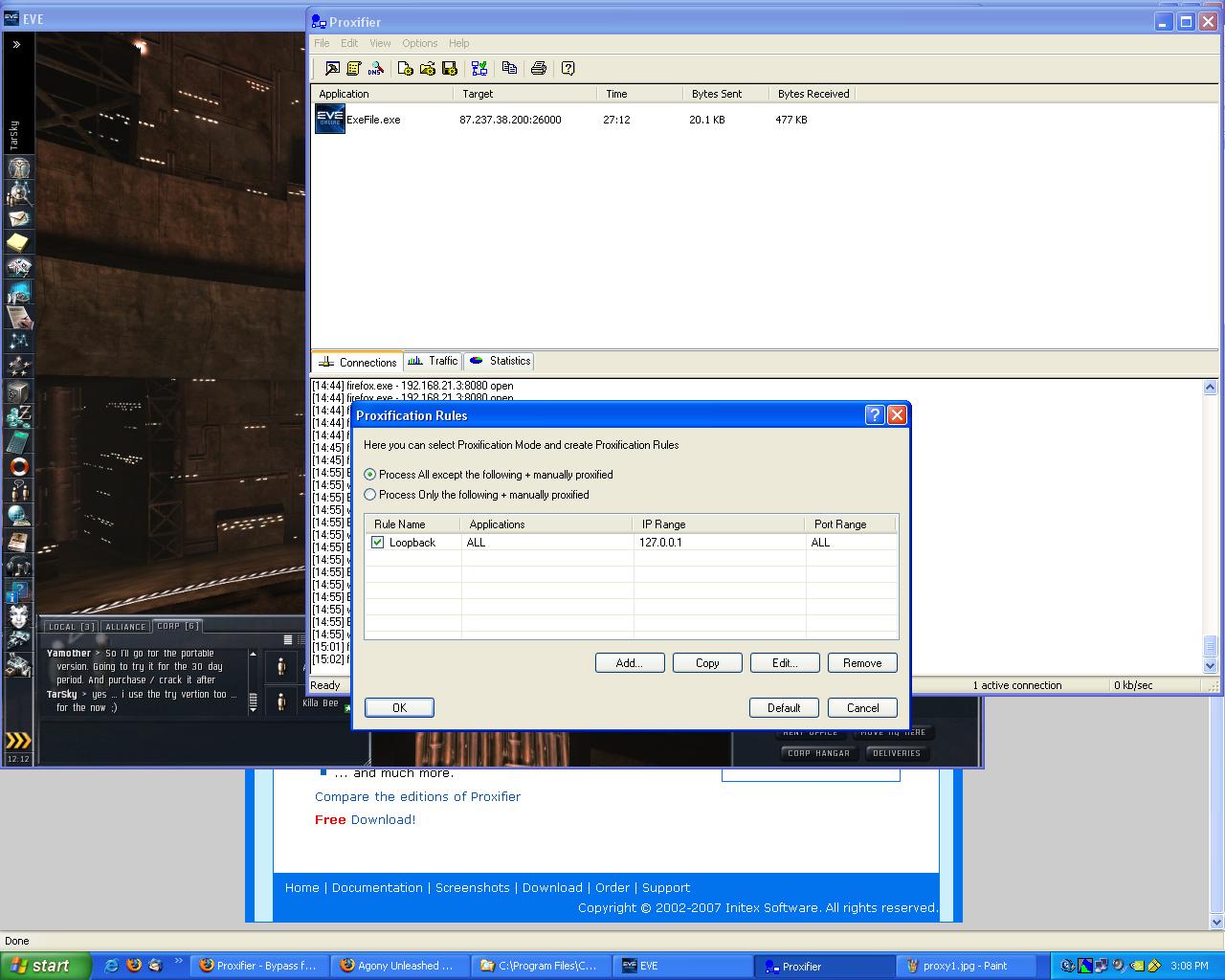Screen dimensions: 1225x980
Task: Open the globe browser icon in EVE sidebar
Action: [19, 516]
